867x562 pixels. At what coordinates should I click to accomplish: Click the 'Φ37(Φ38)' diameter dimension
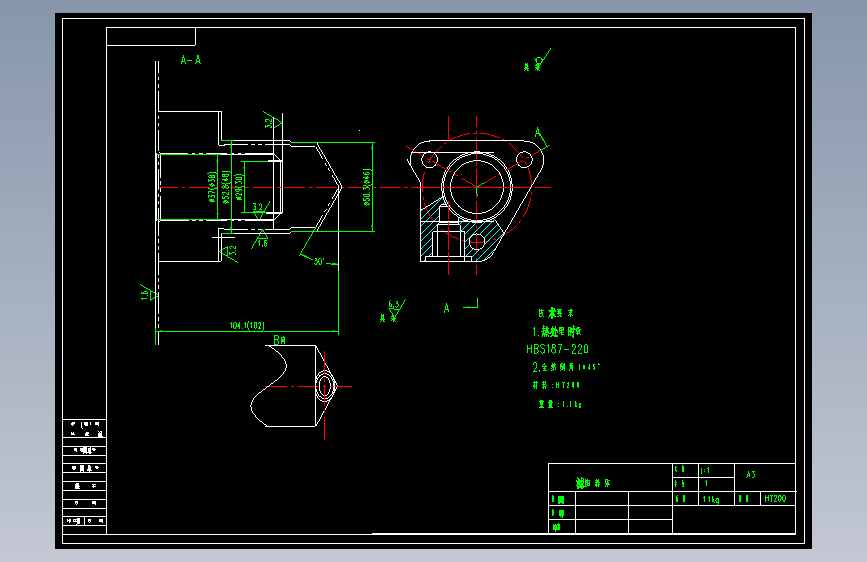211,187
